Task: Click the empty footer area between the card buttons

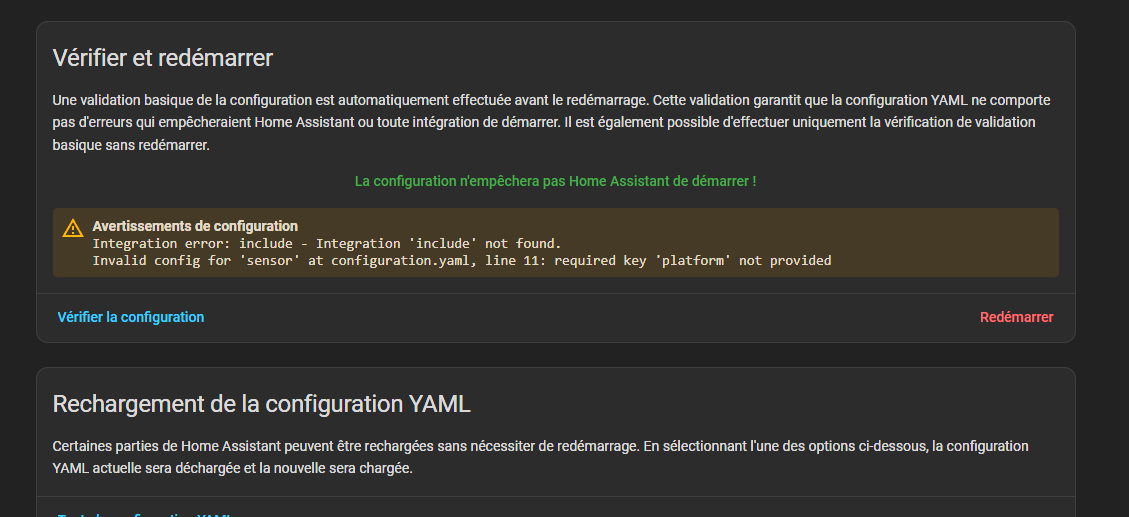Action: point(590,317)
